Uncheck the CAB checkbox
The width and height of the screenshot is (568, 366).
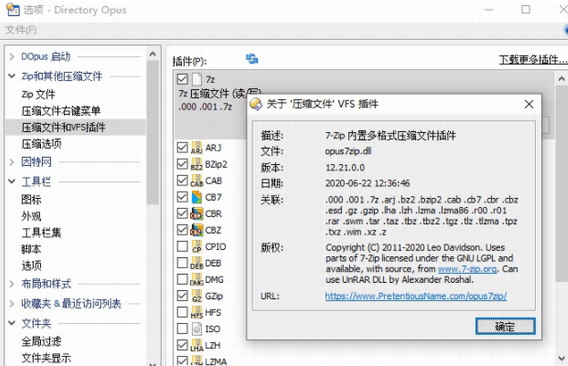[182, 180]
